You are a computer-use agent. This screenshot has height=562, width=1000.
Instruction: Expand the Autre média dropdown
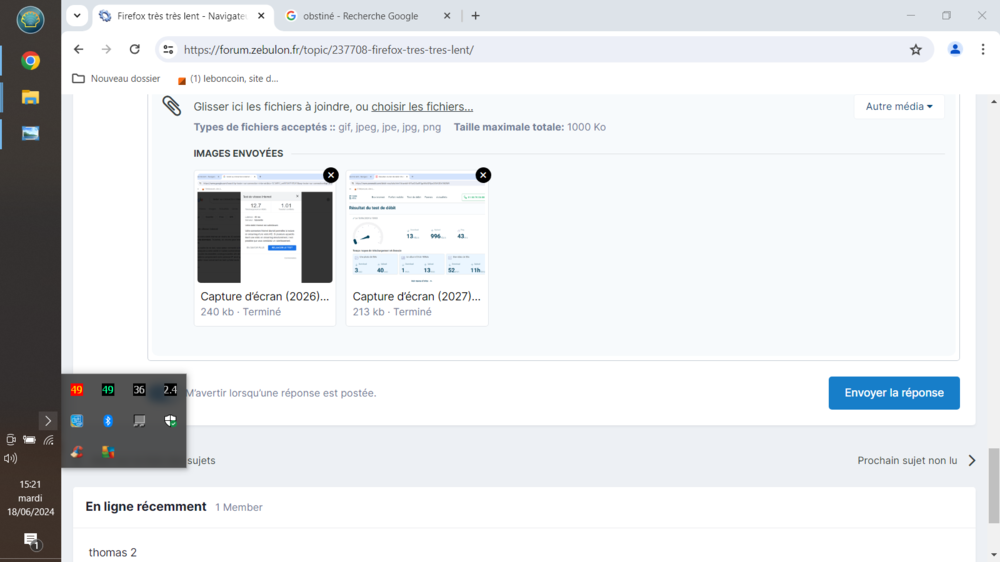899,107
